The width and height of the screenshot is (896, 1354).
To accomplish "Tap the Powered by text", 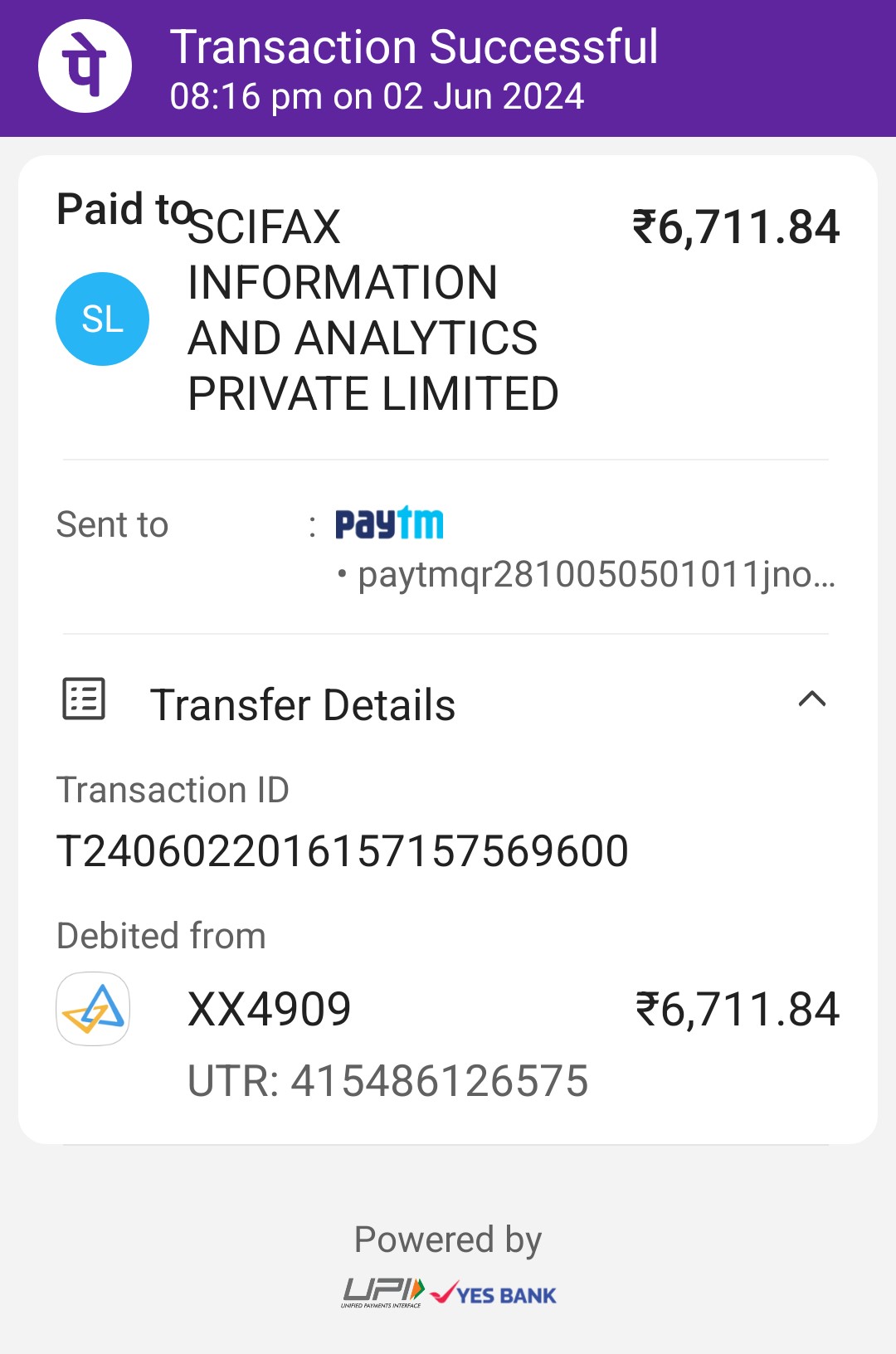I will pyautogui.click(x=447, y=1240).
